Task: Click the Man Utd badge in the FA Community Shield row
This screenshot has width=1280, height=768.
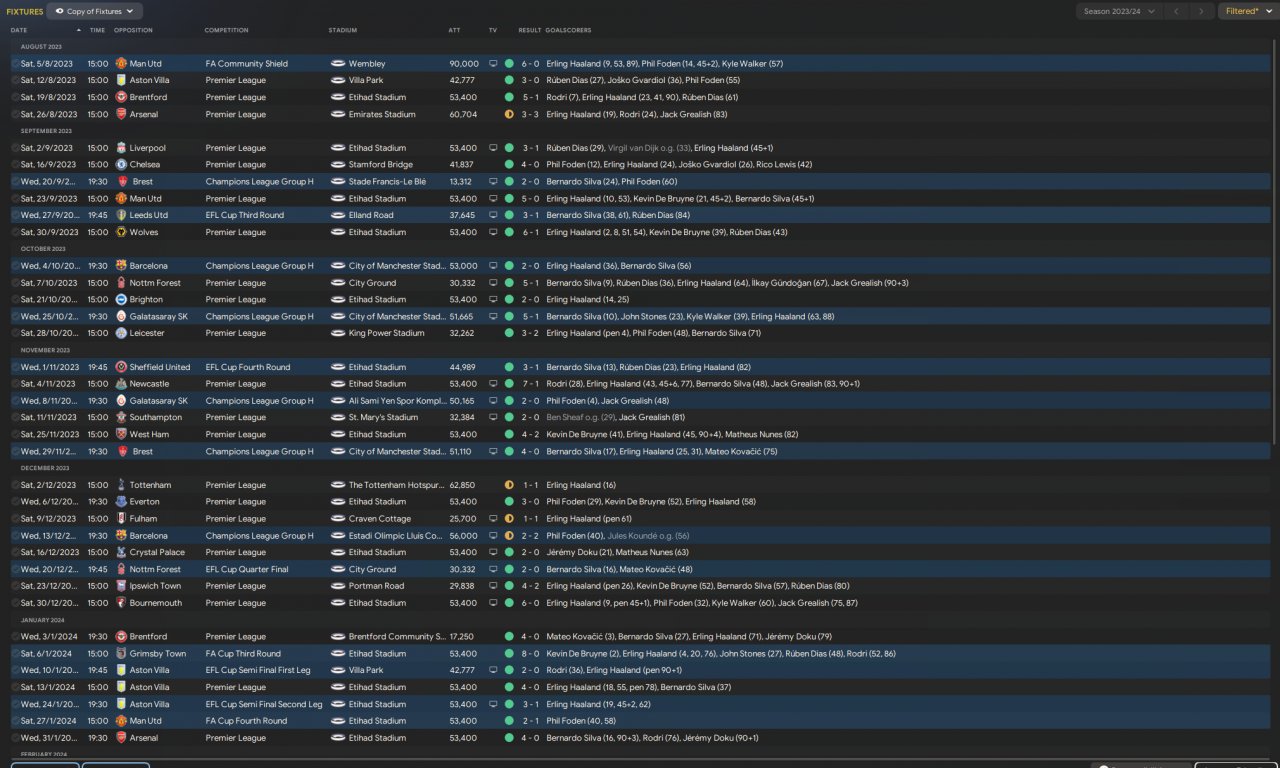Action: (121, 64)
